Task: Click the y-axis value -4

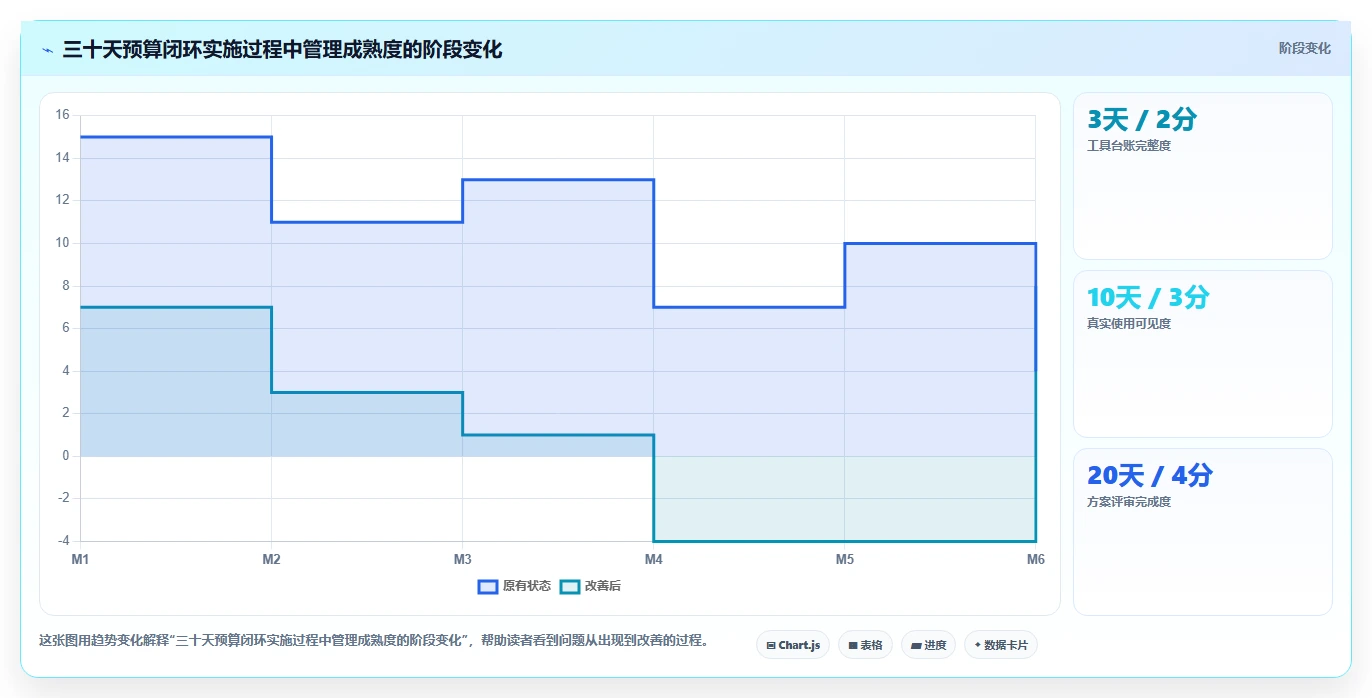Action: coord(62,541)
